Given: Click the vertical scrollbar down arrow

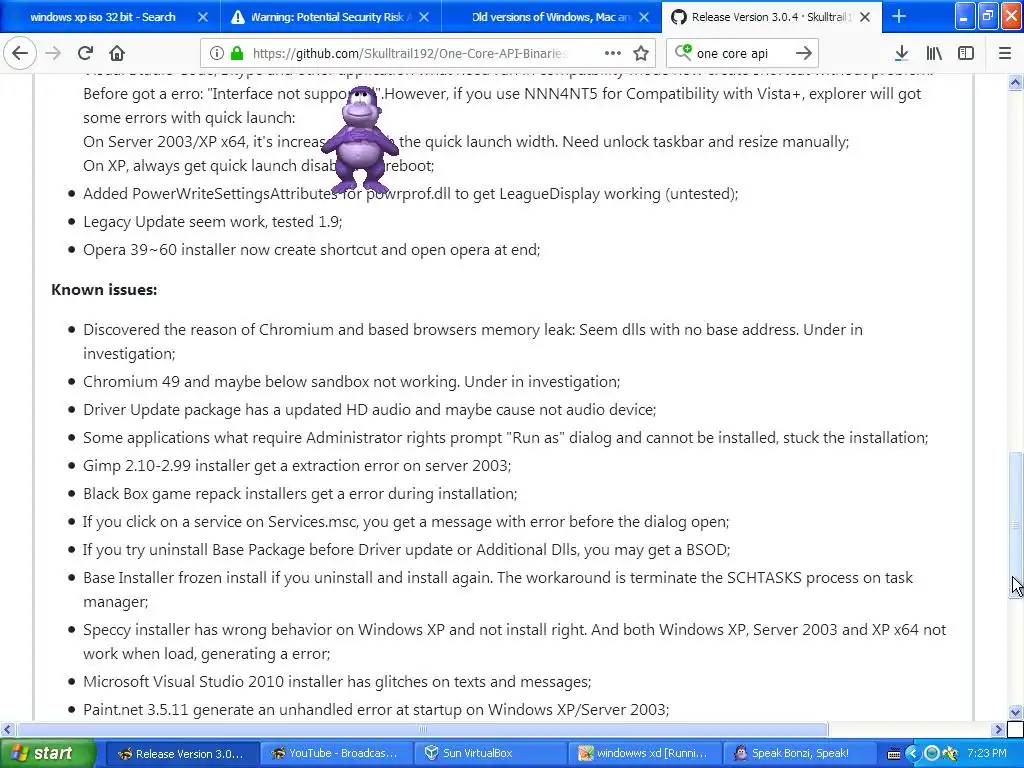Looking at the screenshot, I should [x=1016, y=712].
